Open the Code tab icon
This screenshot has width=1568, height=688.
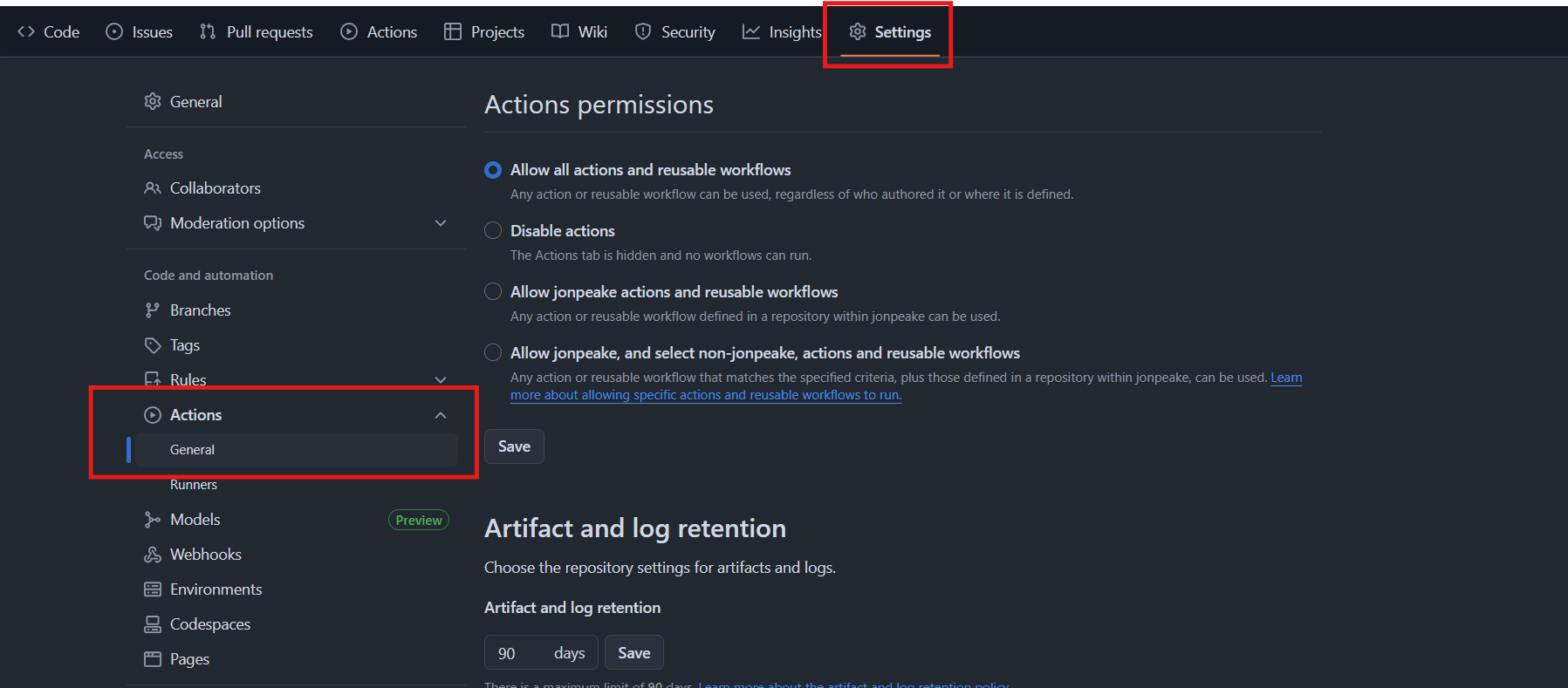pyautogui.click(x=26, y=32)
